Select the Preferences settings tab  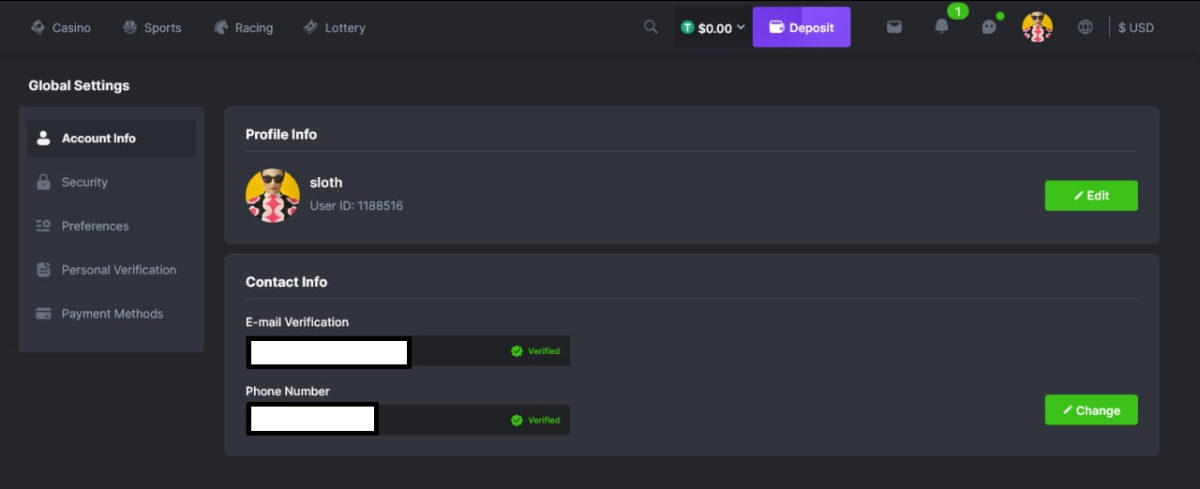tap(95, 226)
